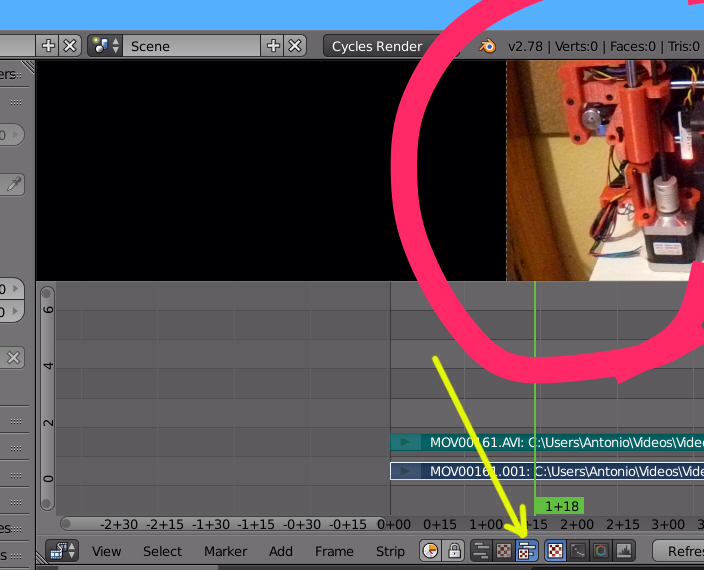Screen dimensions: 704x570
Task: Click the 1+18 current frame indicator
Action: 559,506
